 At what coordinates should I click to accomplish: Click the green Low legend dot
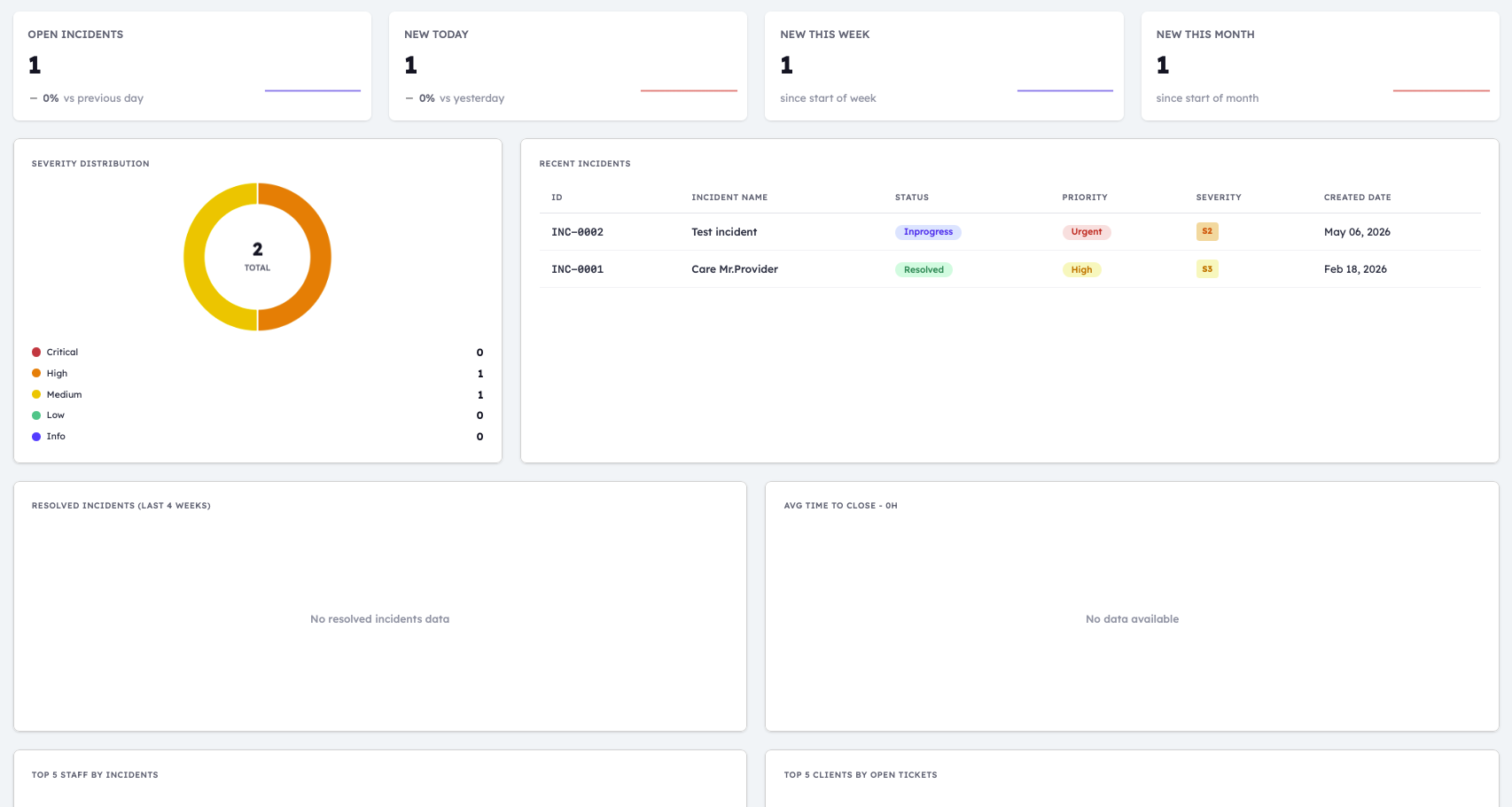pos(36,415)
